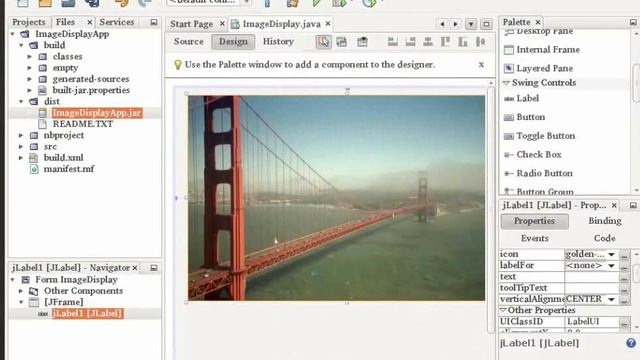The width and height of the screenshot is (640, 360).
Task: Expand the classes folder
Action: [29, 57]
